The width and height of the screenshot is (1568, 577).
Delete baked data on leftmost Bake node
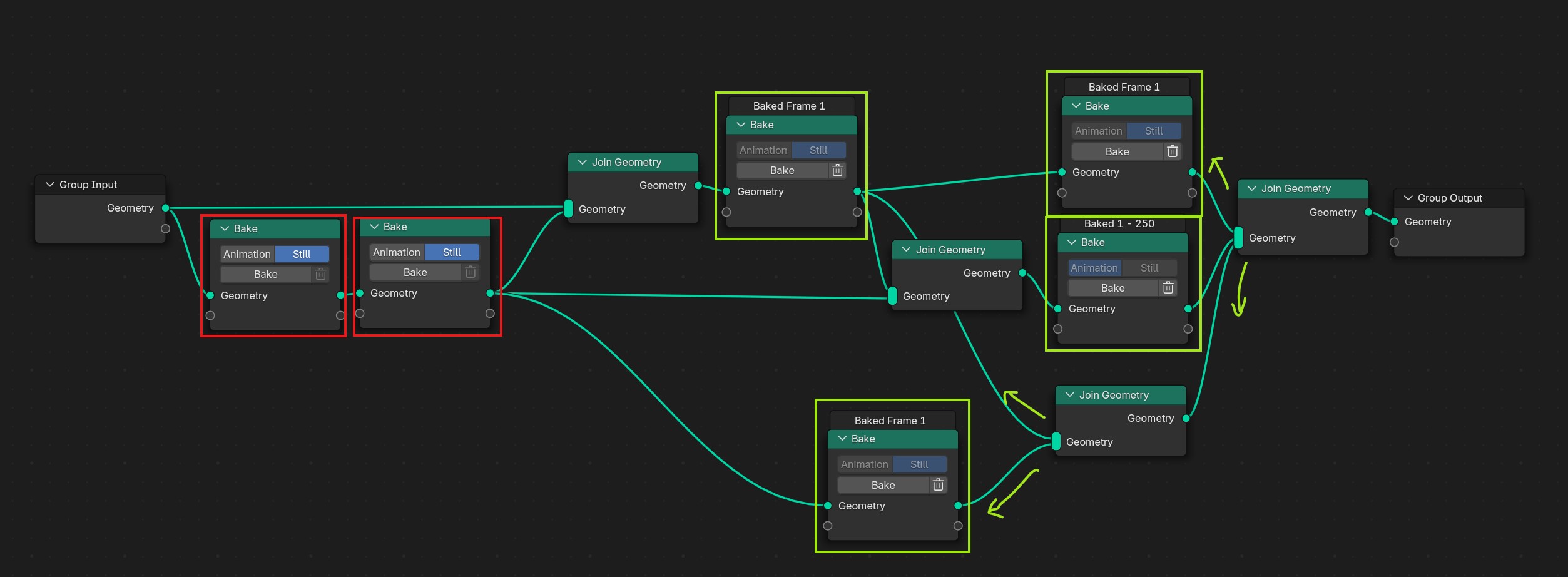(x=321, y=274)
